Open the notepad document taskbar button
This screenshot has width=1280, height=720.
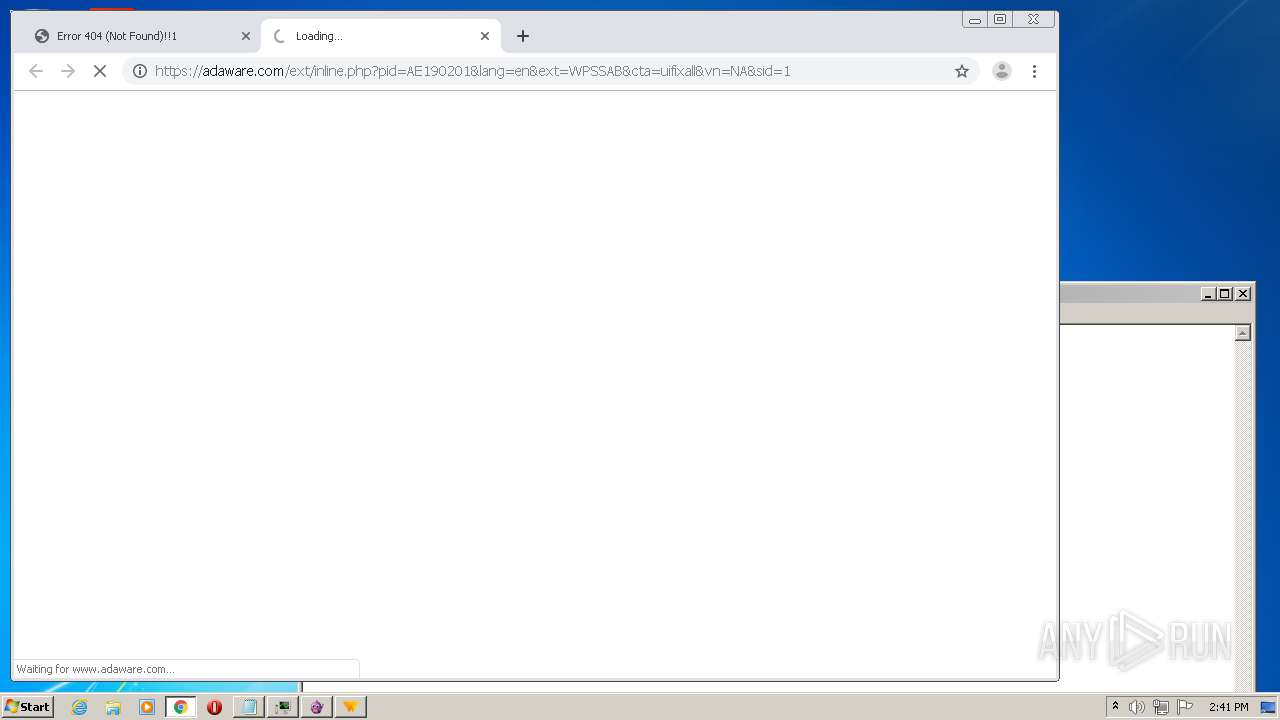click(x=248, y=707)
